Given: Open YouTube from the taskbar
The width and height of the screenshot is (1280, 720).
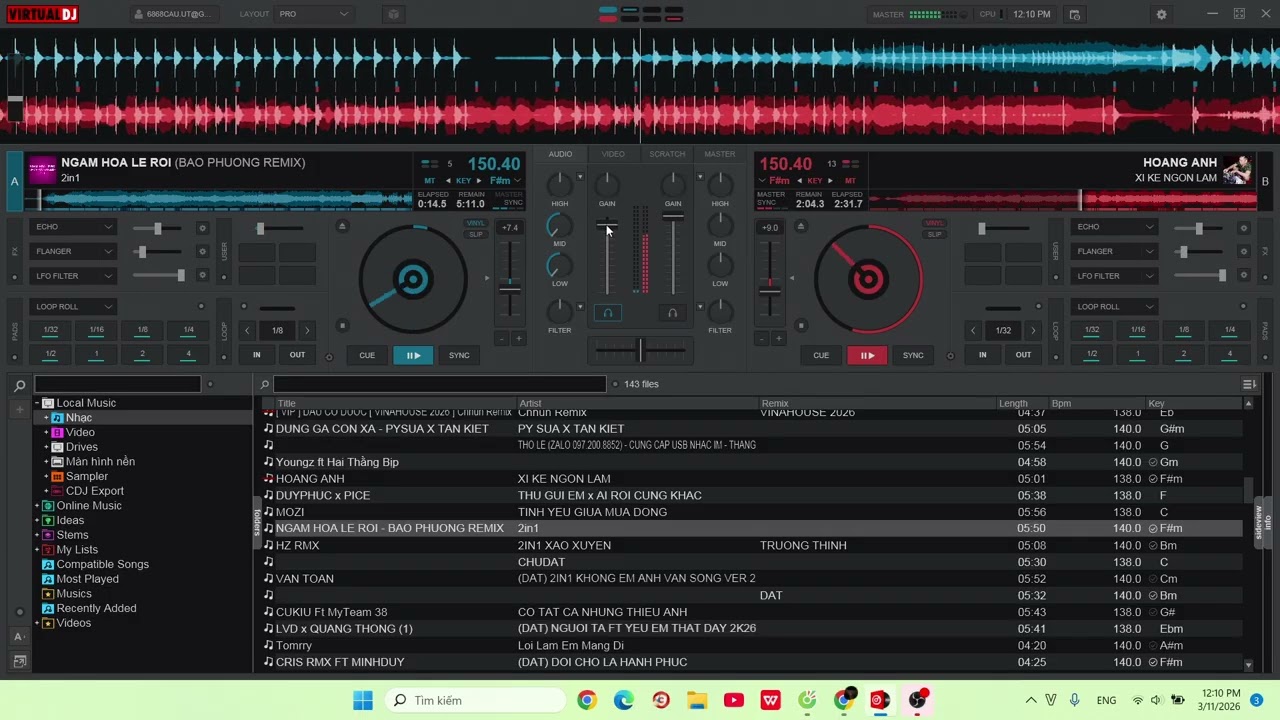Looking at the screenshot, I should coord(734,700).
